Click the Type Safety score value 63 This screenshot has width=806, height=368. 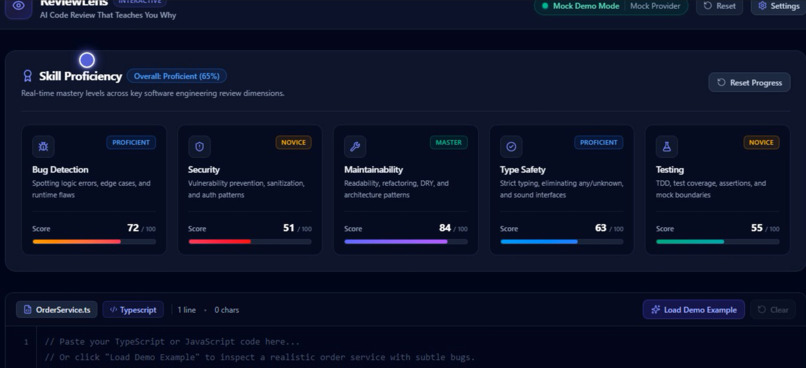pos(601,228)
